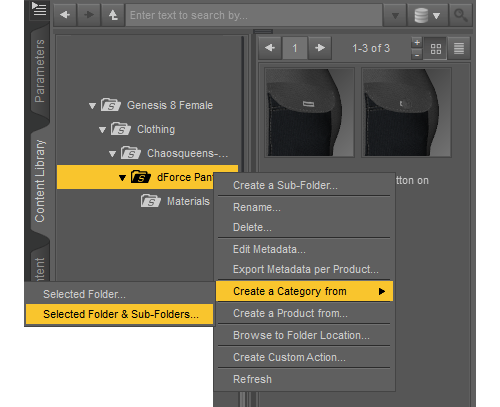This screenshot has height=407, width=500.
Task: Click the magnifying glass search button
Action: click(x=461, y=15)
